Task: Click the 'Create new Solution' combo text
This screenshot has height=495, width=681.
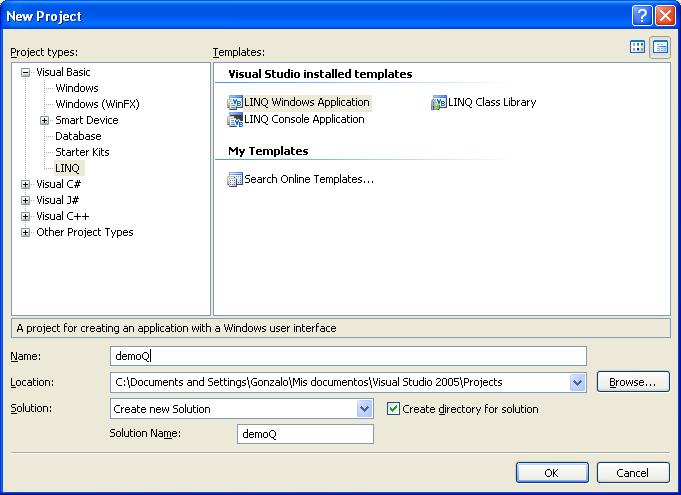Action: point(162,409)
